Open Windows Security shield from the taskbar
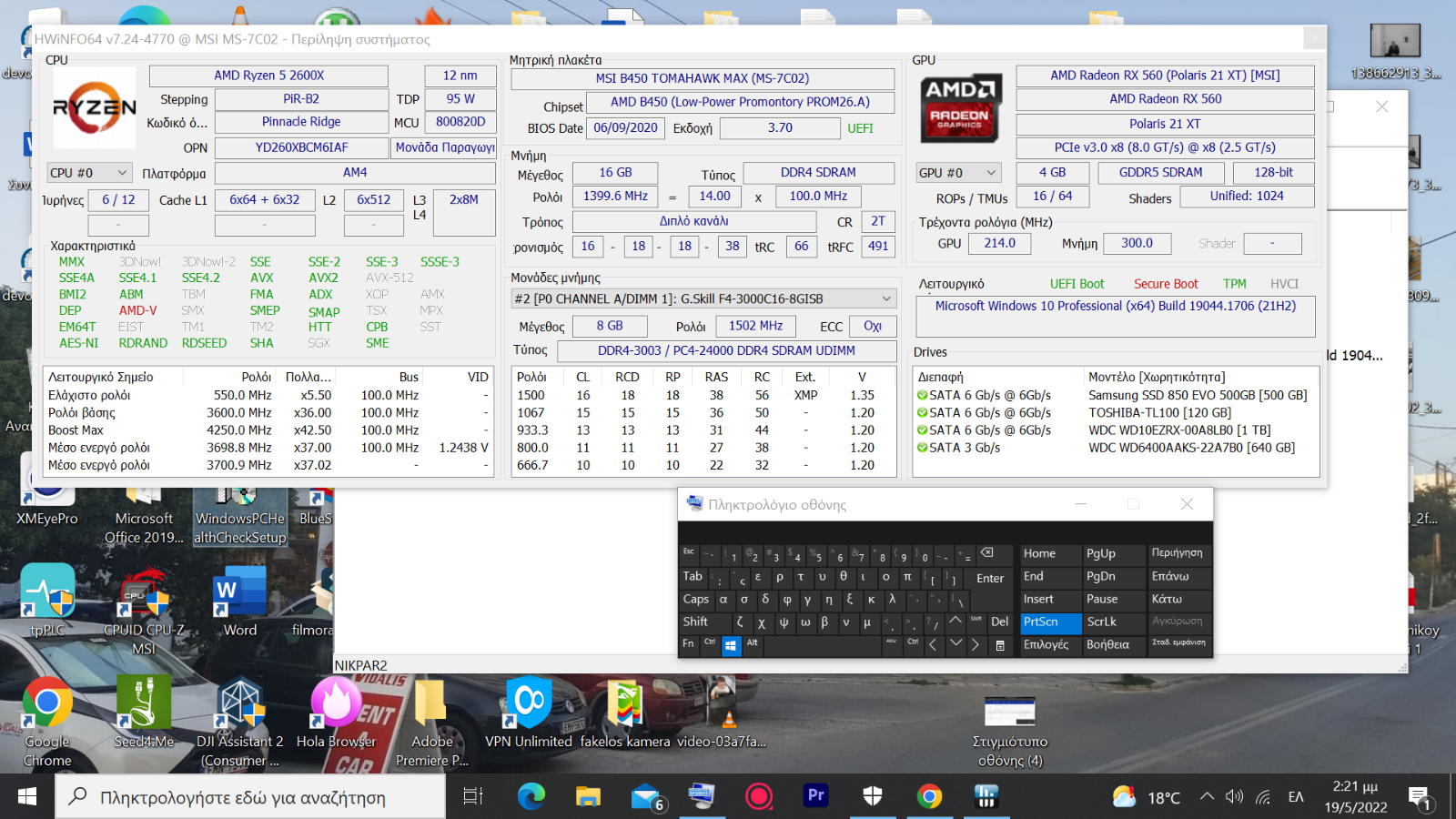 tap(873, 797)
